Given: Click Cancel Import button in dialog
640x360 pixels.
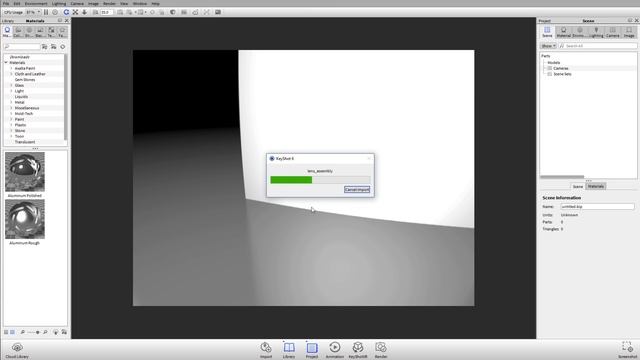Looking at the screenshot, I should click(x=357, y=190).
